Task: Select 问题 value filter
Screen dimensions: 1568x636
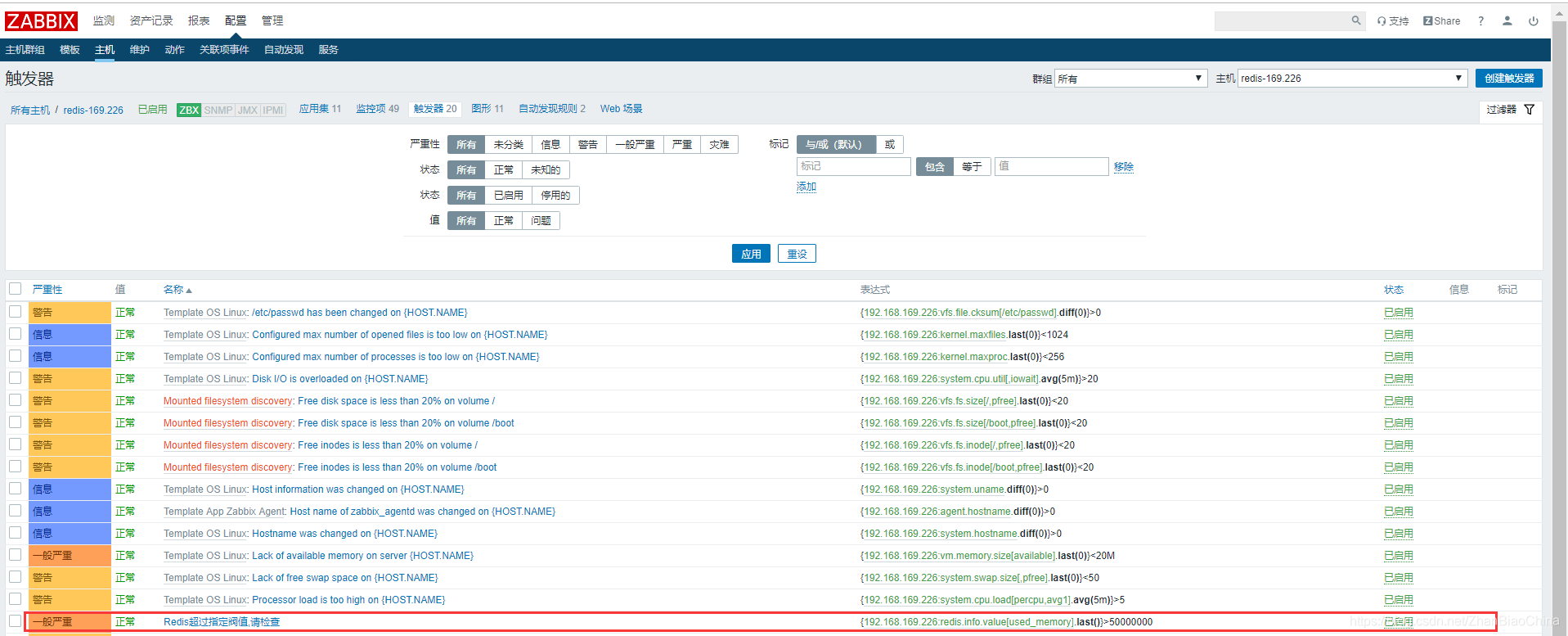Action: click(x=541, y=221)
